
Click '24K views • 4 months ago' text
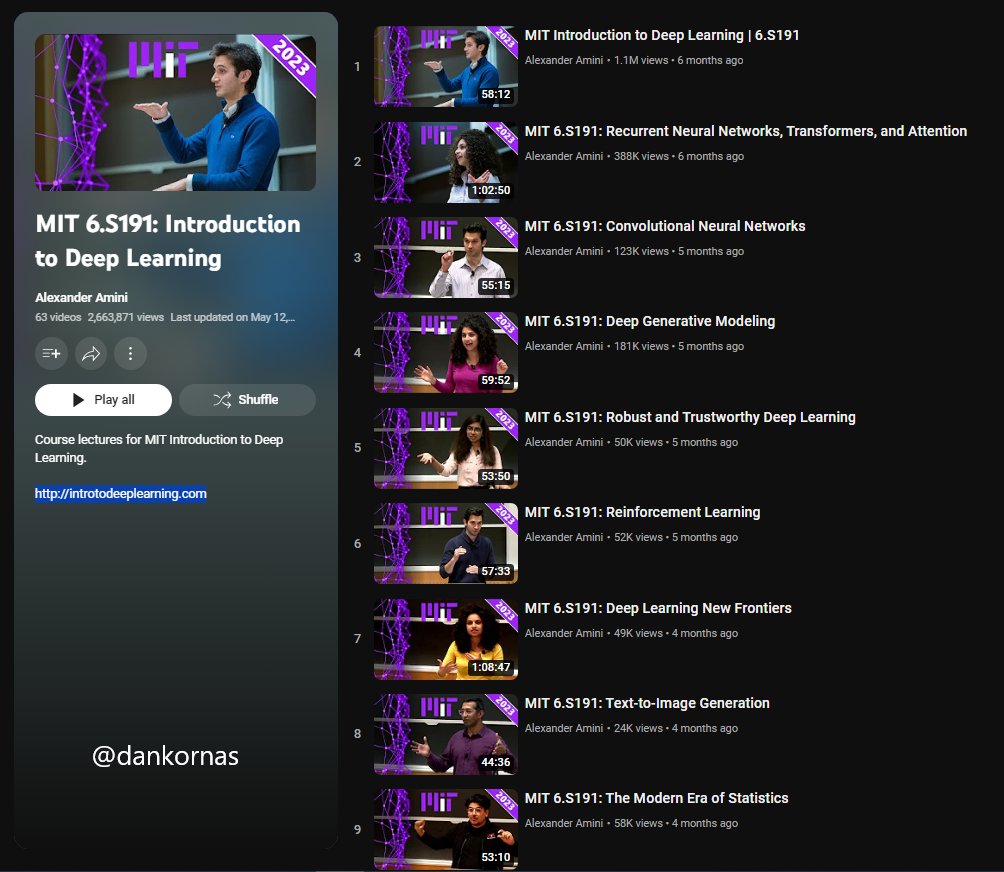pyautogui.click(x=676, y=728)
